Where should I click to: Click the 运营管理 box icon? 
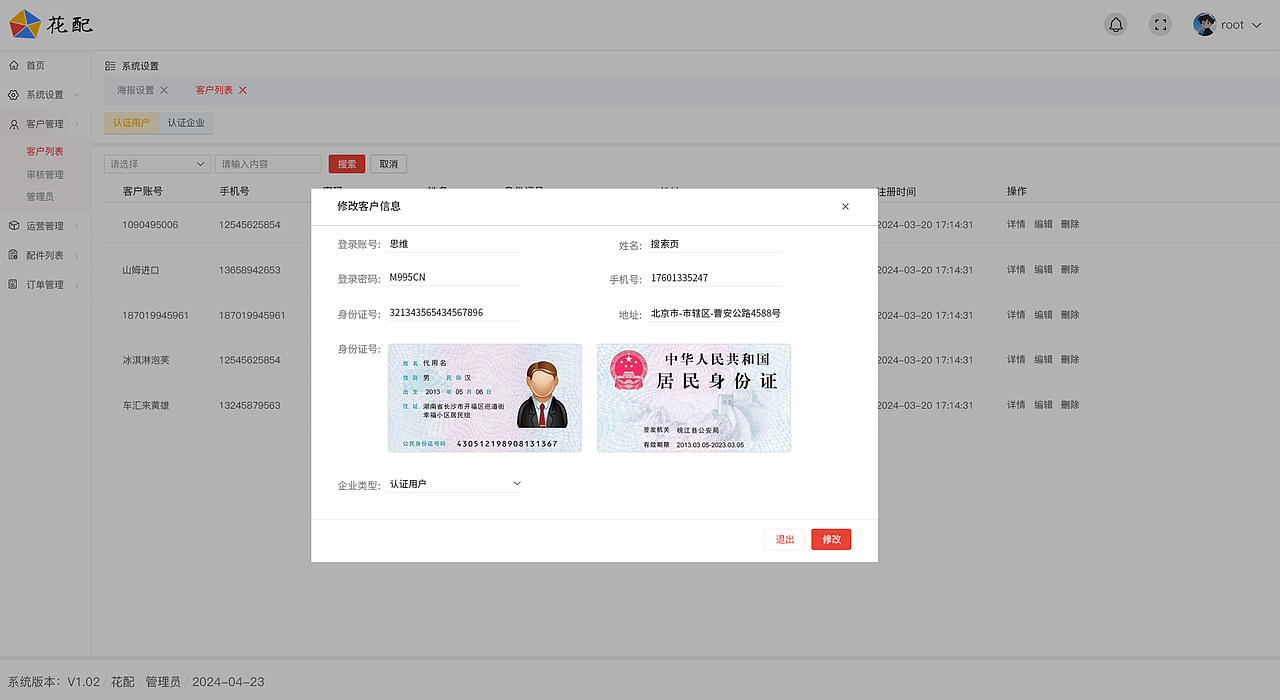14,226
